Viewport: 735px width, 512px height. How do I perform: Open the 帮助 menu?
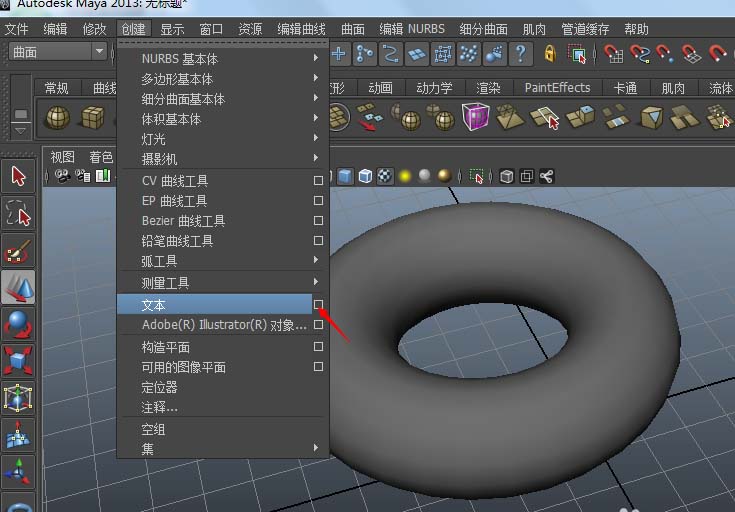(636, 29)
